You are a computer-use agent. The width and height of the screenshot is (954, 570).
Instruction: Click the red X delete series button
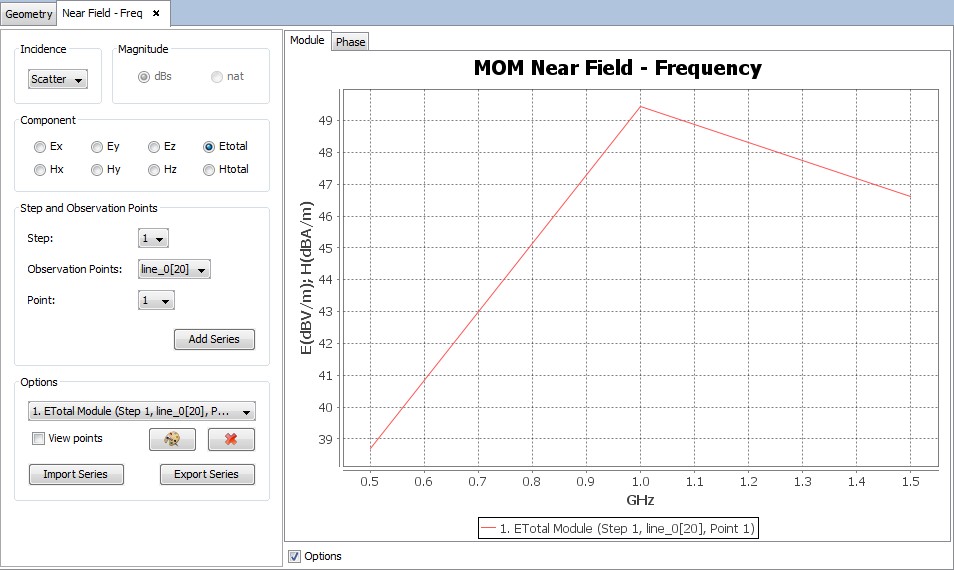231,440
